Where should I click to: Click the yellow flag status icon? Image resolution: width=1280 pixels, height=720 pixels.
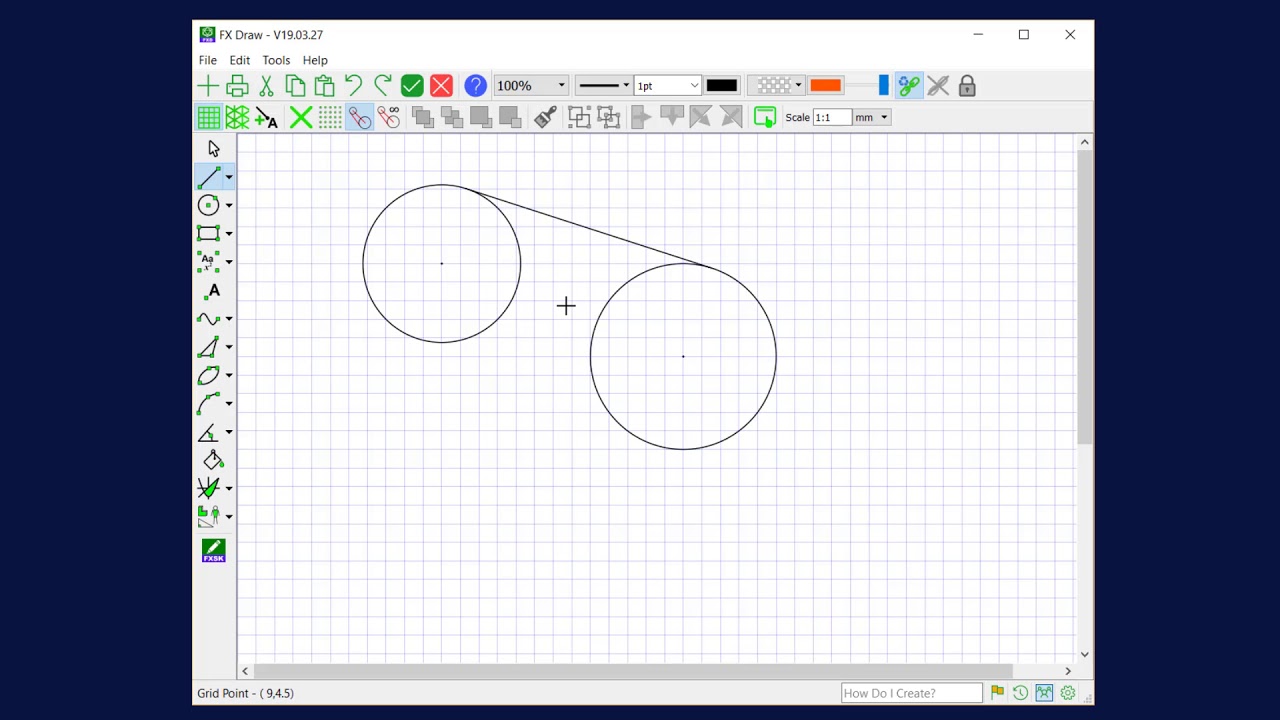pyautogui.click(x=997, y=693)
